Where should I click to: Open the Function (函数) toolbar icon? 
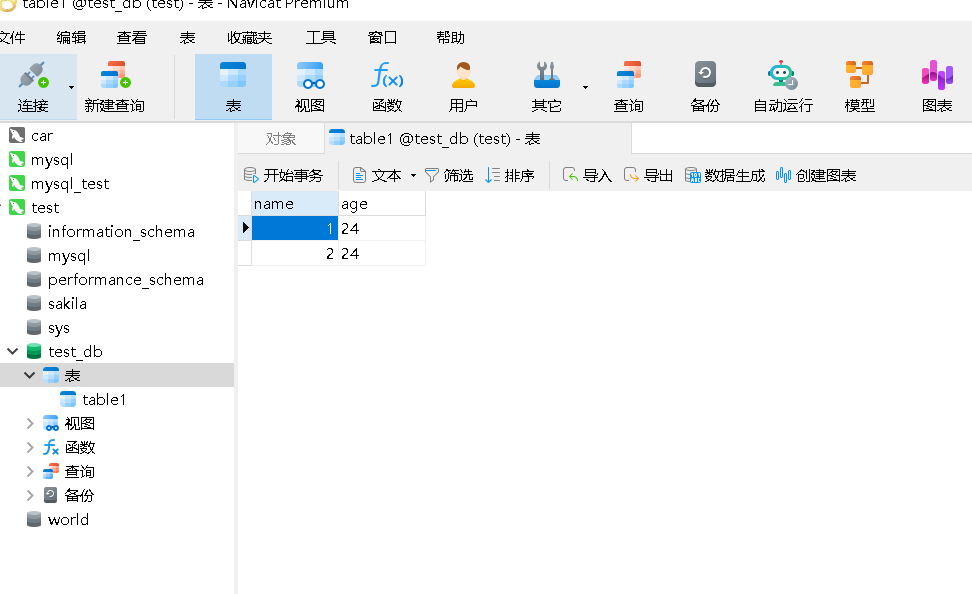click(x=387, y=87)
